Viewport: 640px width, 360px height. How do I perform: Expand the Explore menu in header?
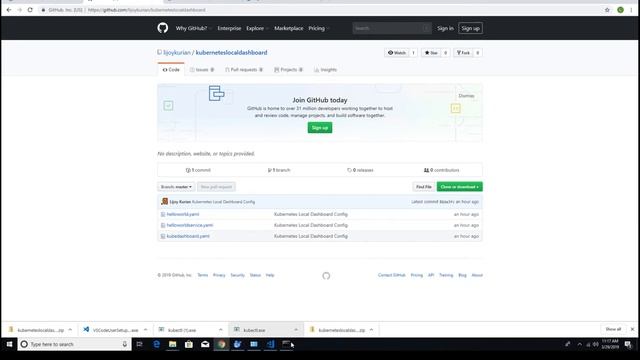click(257, 28)
